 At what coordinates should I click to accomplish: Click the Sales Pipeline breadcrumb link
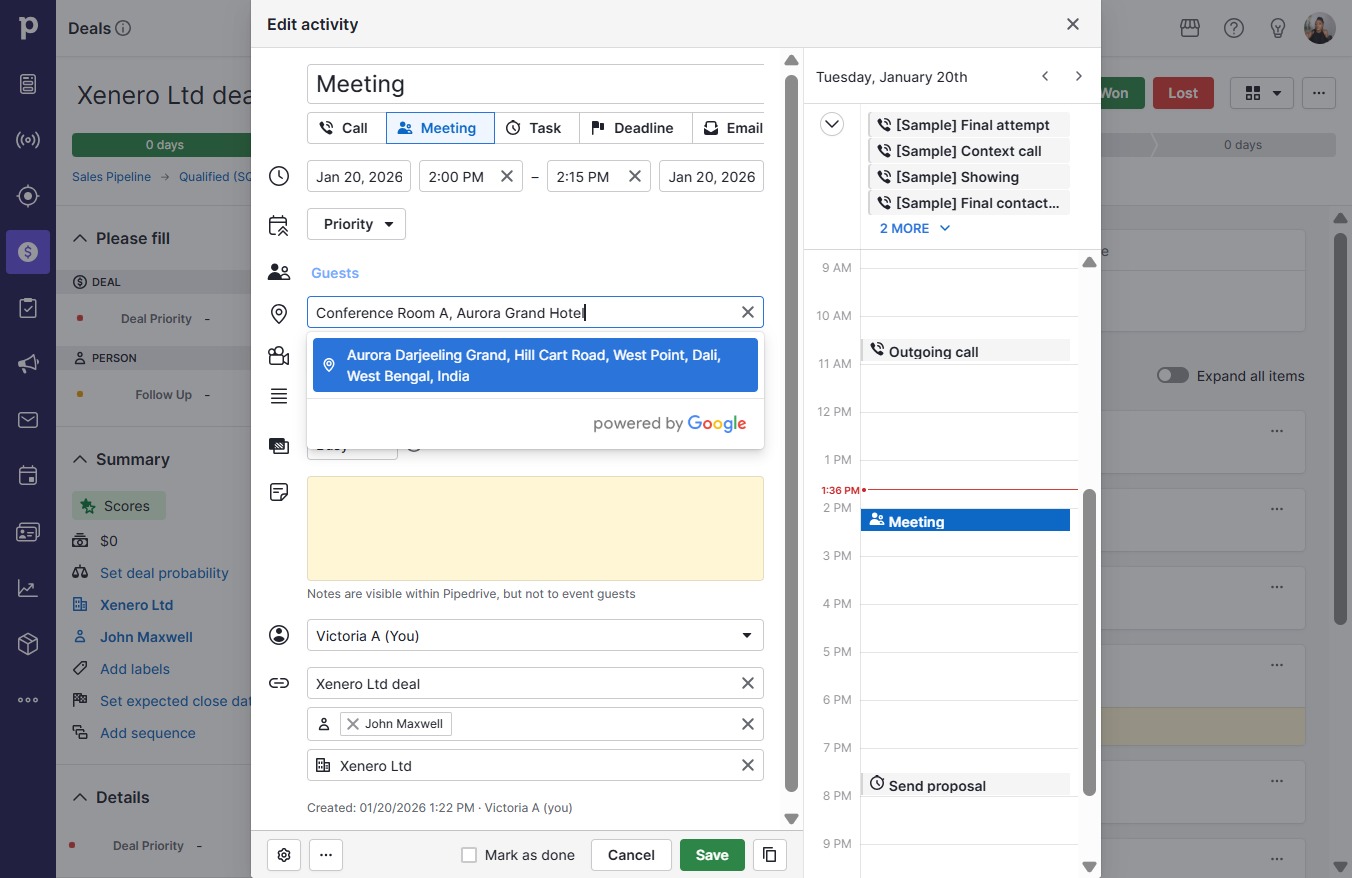point(111,177)
